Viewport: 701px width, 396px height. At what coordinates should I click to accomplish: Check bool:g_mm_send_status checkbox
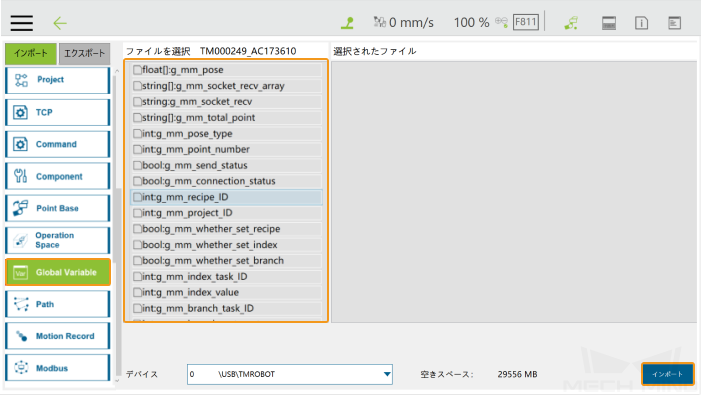(x=137, y=165)
